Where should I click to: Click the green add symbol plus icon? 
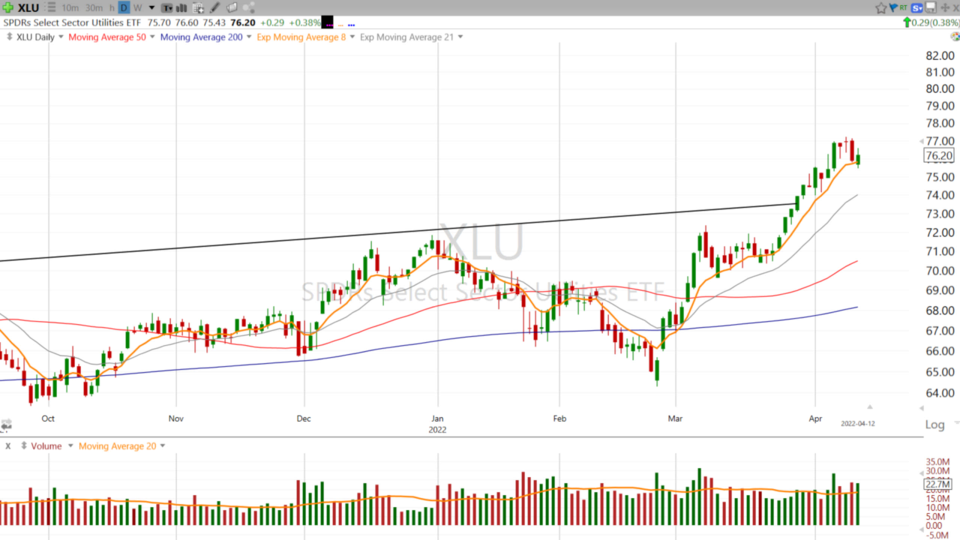coord(8,7)
